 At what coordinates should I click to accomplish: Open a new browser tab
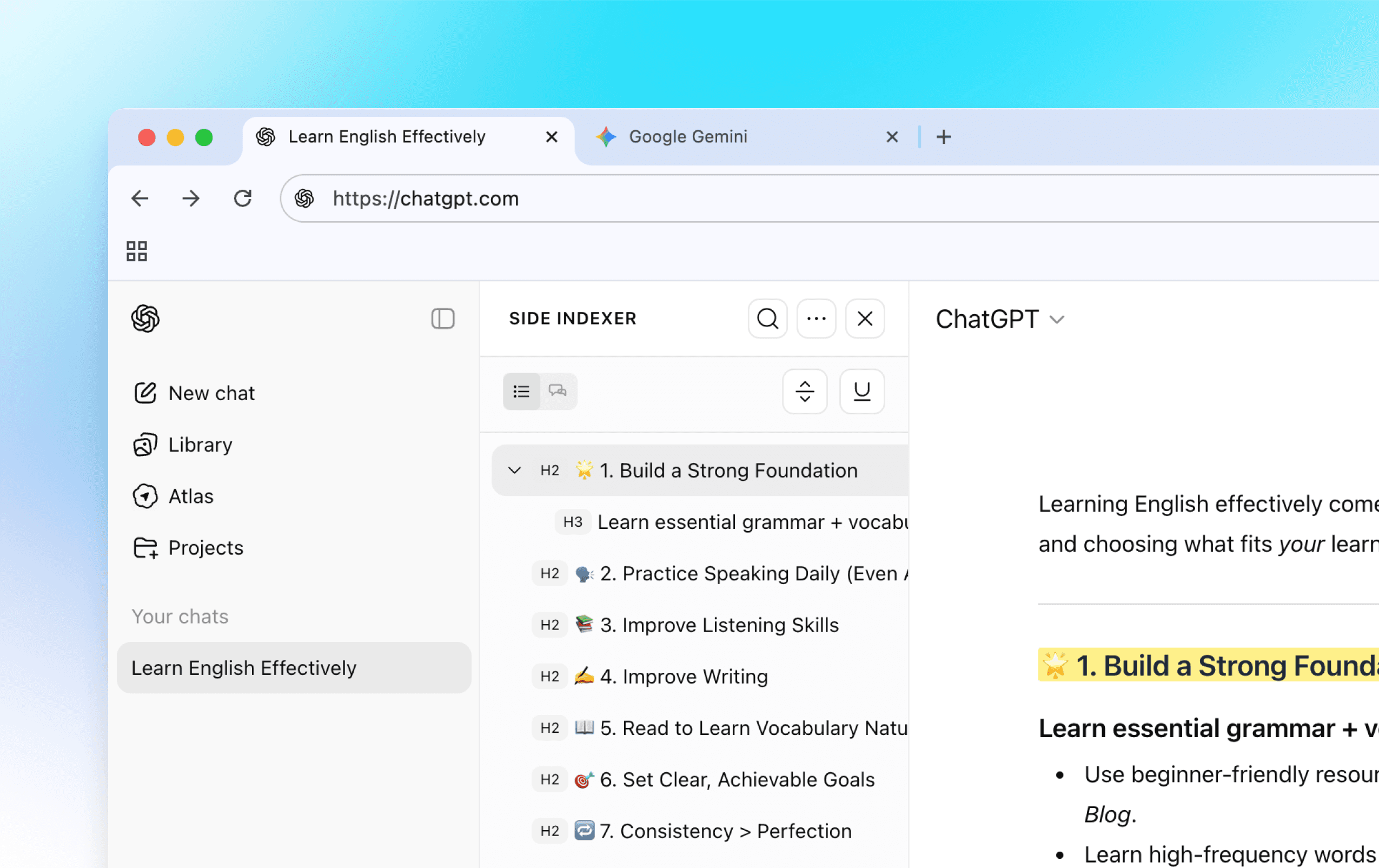(943, 136)
